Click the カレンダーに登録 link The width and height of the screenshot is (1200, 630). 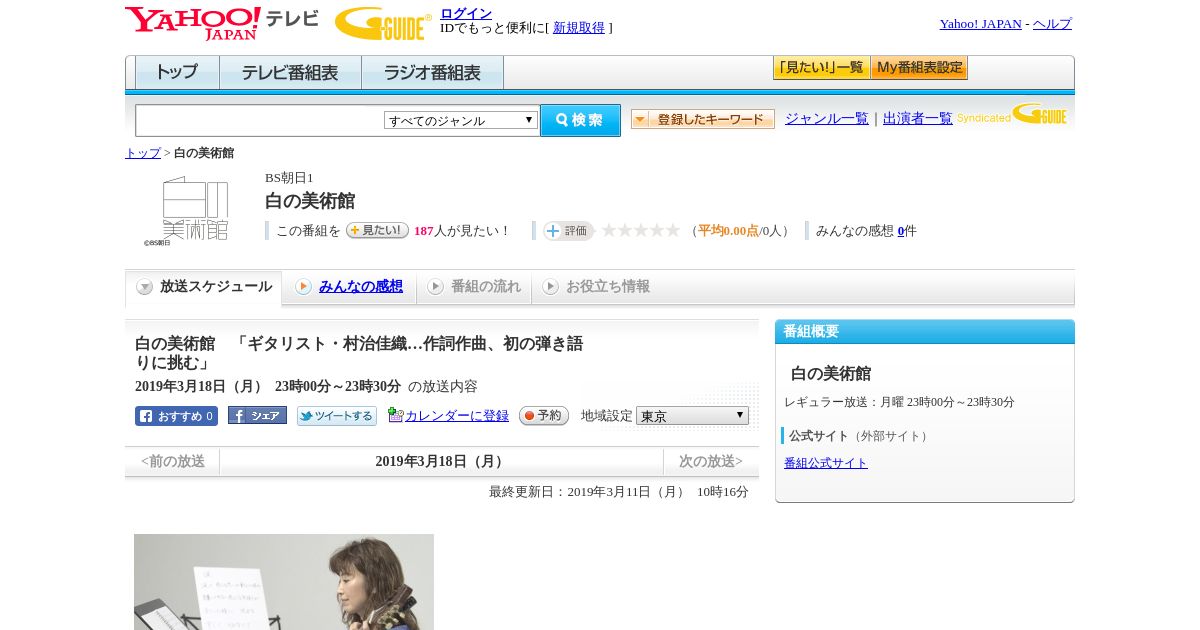pyautogui.click(x=457, y=416)
